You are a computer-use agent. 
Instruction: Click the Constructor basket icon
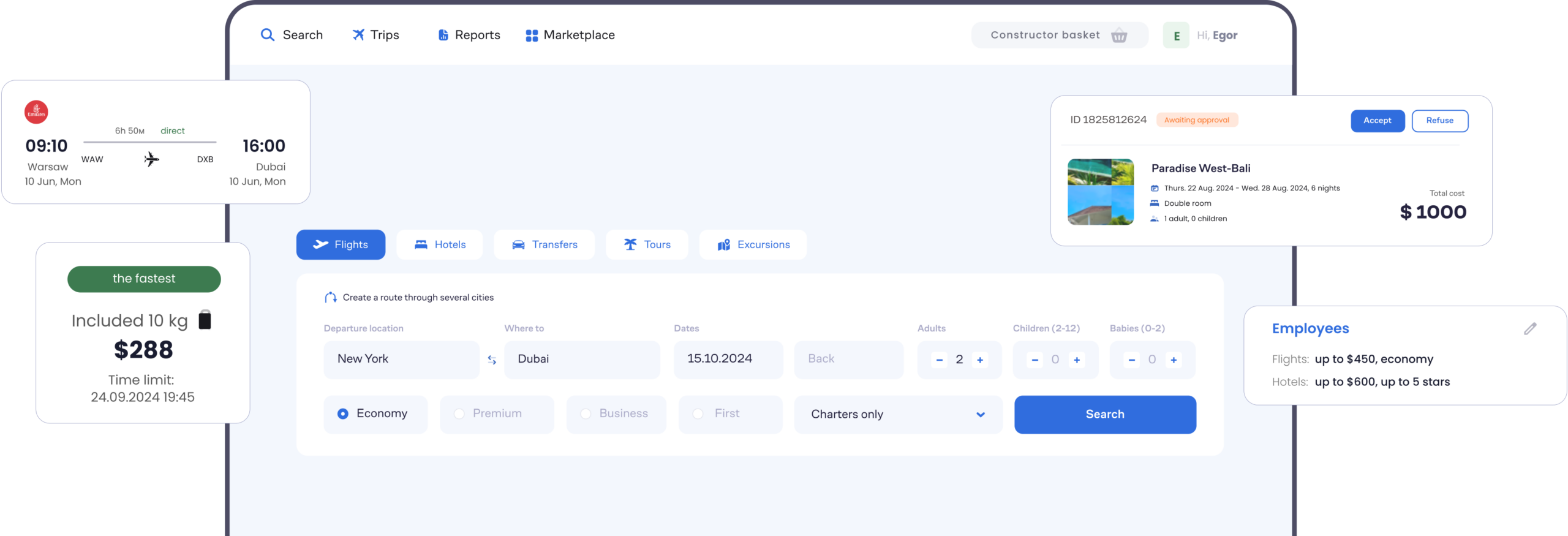[1119, 36]
